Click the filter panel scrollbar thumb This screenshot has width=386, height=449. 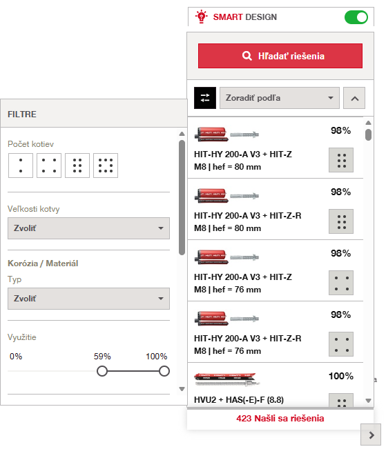tap(182, 197)
